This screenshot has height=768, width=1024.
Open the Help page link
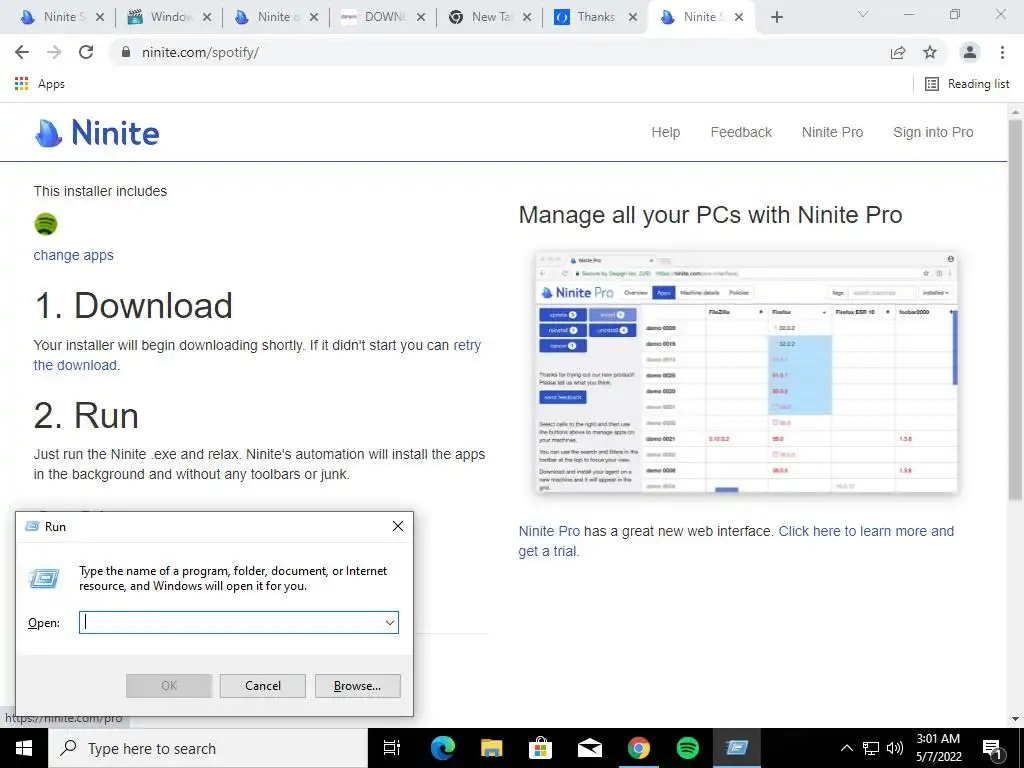665,132
